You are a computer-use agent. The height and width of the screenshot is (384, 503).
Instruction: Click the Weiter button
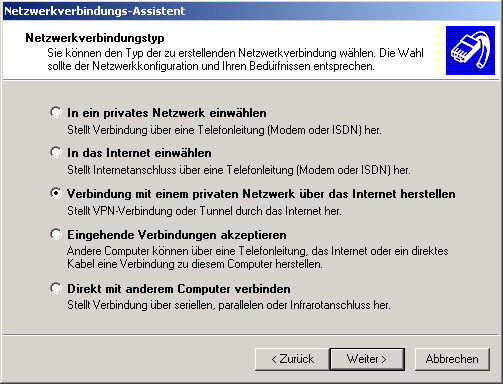click(367, 359)
